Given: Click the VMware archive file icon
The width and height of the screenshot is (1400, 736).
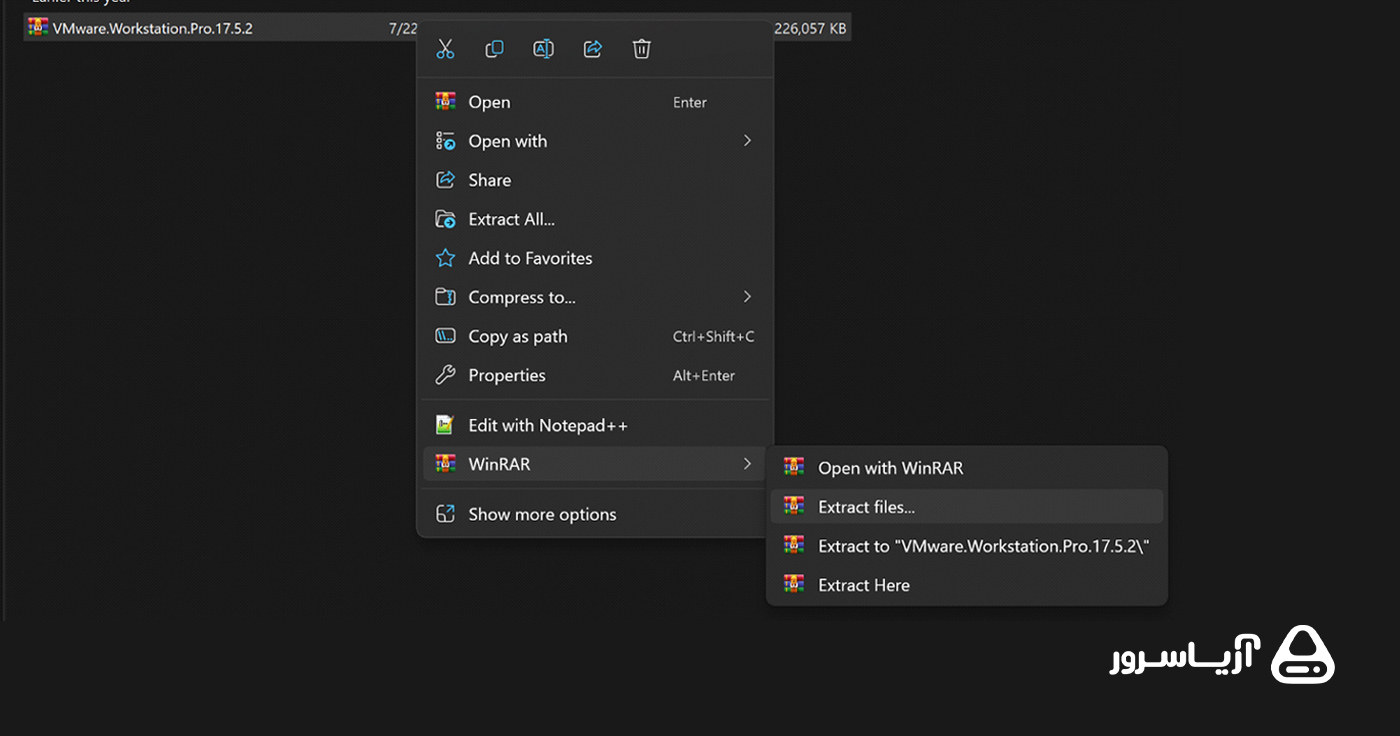Looking at the screenshot, I should (x=38, y=27).
